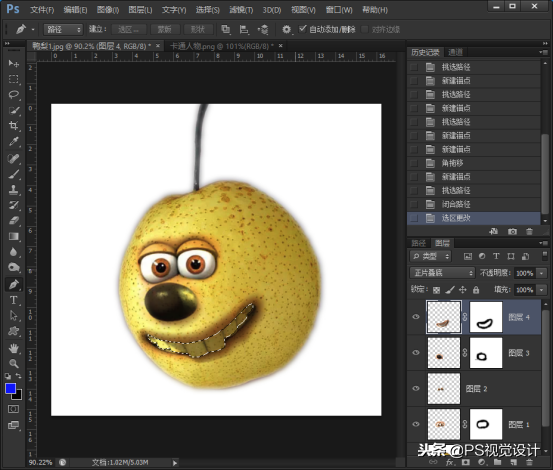Select the Dodge tool
The height and width of the screenshot is (470, 553).
pyautogui.click(x=13, y=267)
